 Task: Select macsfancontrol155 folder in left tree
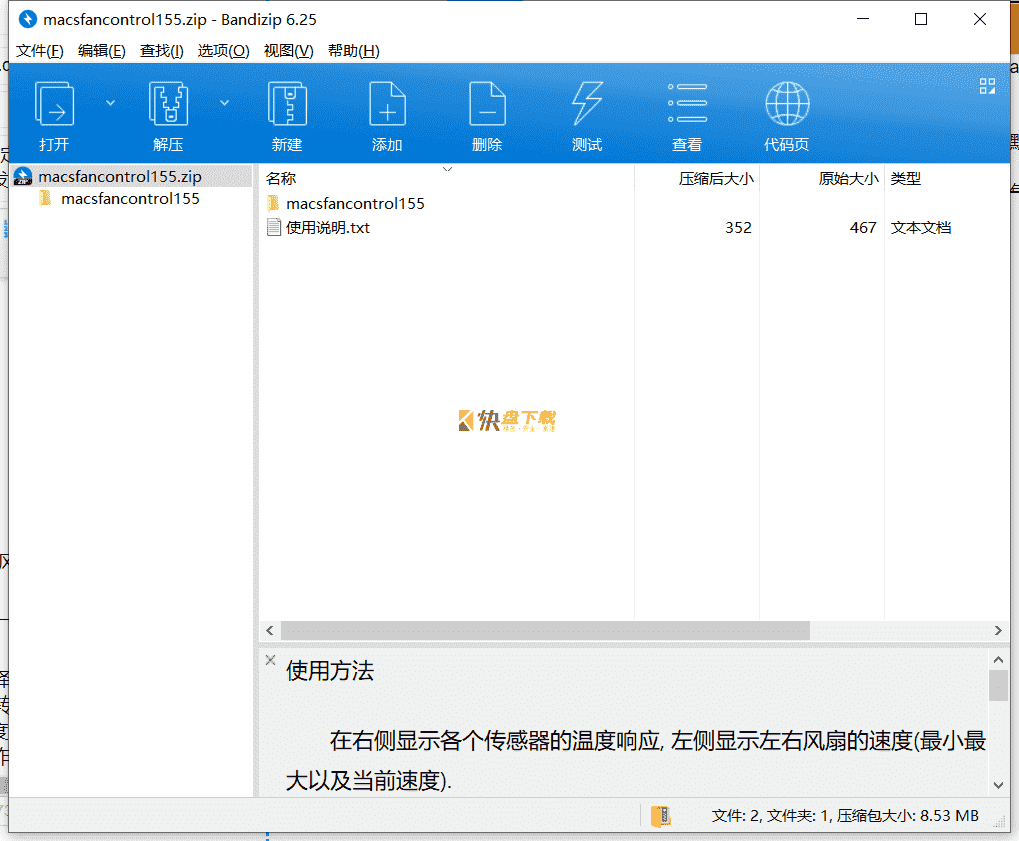[130, 198]
